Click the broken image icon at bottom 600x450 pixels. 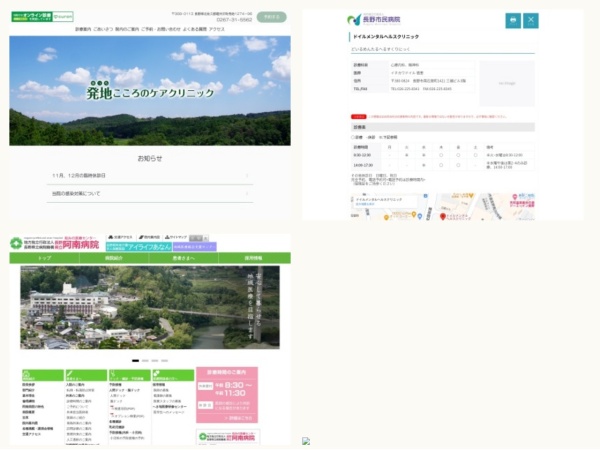(306, 441)
